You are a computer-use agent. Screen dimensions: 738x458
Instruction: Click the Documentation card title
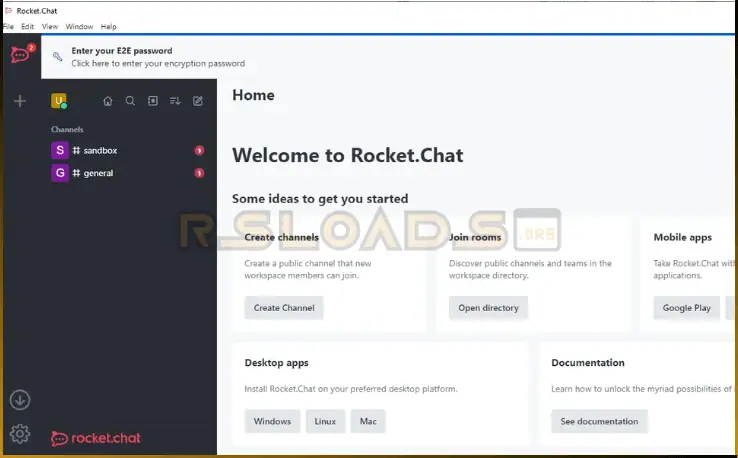pyautogui.click(x=588, y=362)
